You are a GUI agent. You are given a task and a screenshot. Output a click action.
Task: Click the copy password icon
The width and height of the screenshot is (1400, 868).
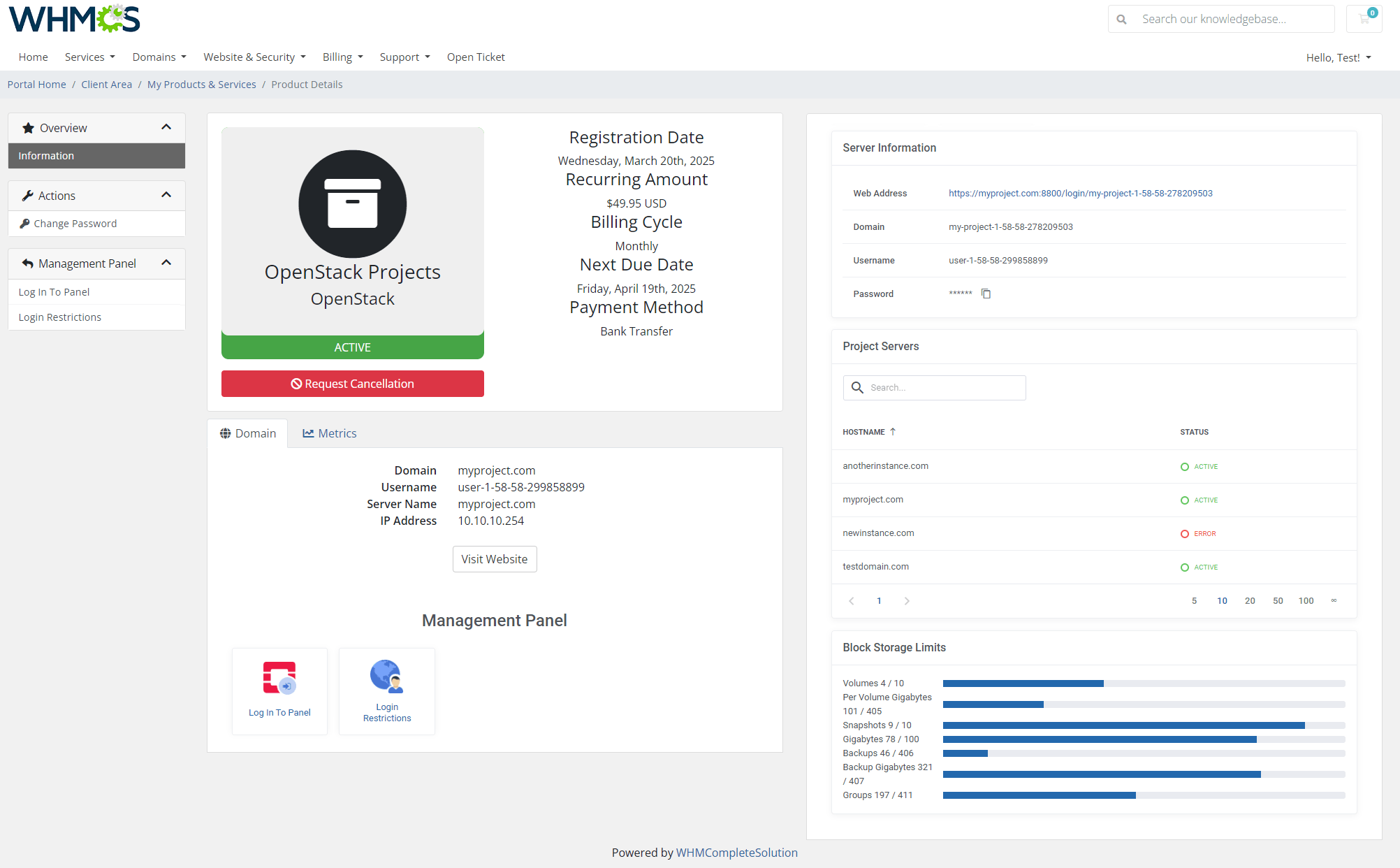[x=986, y=294]
